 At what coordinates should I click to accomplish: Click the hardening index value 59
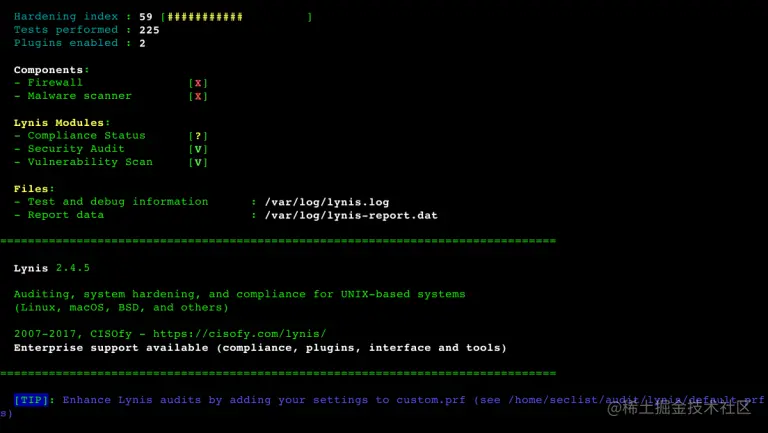tap(145, 17)
